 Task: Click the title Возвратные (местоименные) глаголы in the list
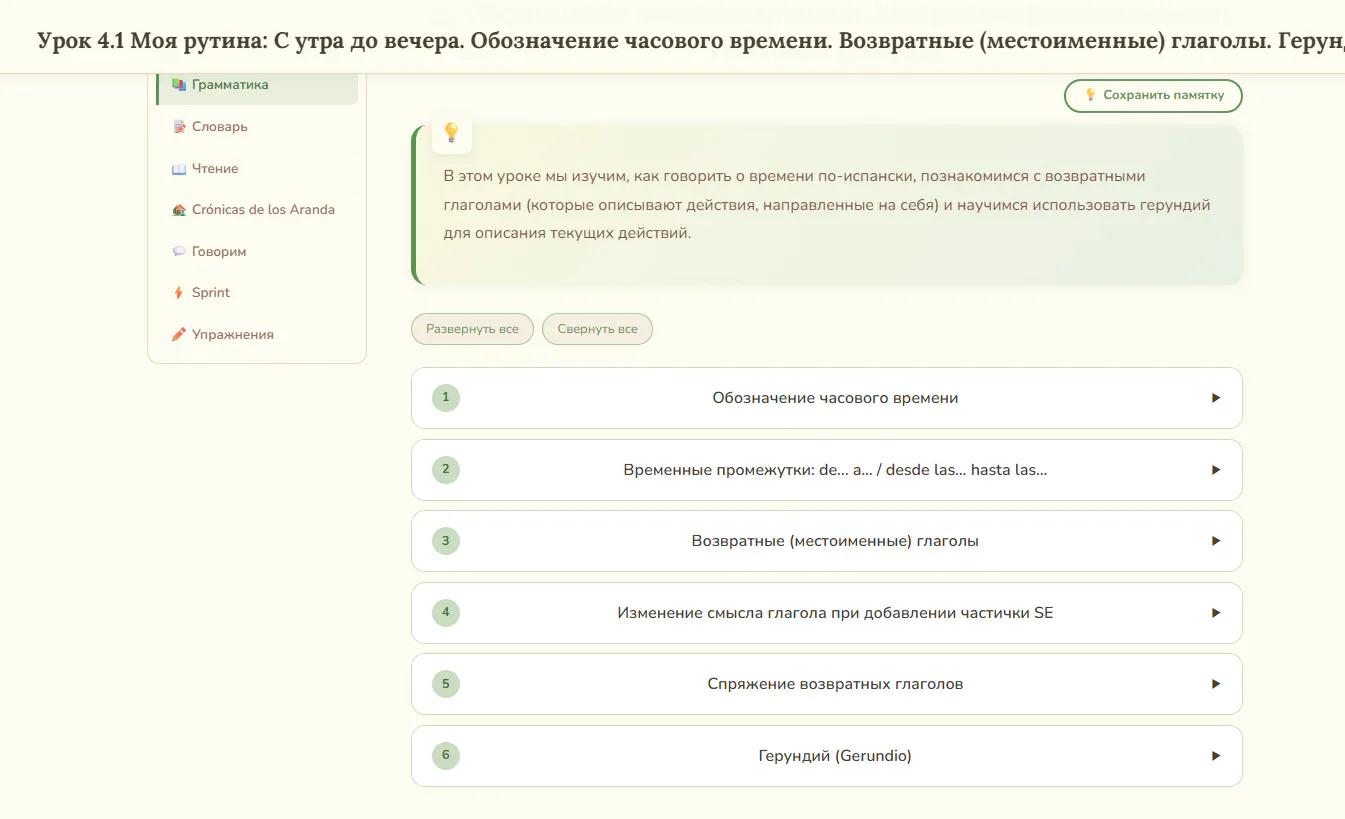pyautogui.click(x=835, y=541)
